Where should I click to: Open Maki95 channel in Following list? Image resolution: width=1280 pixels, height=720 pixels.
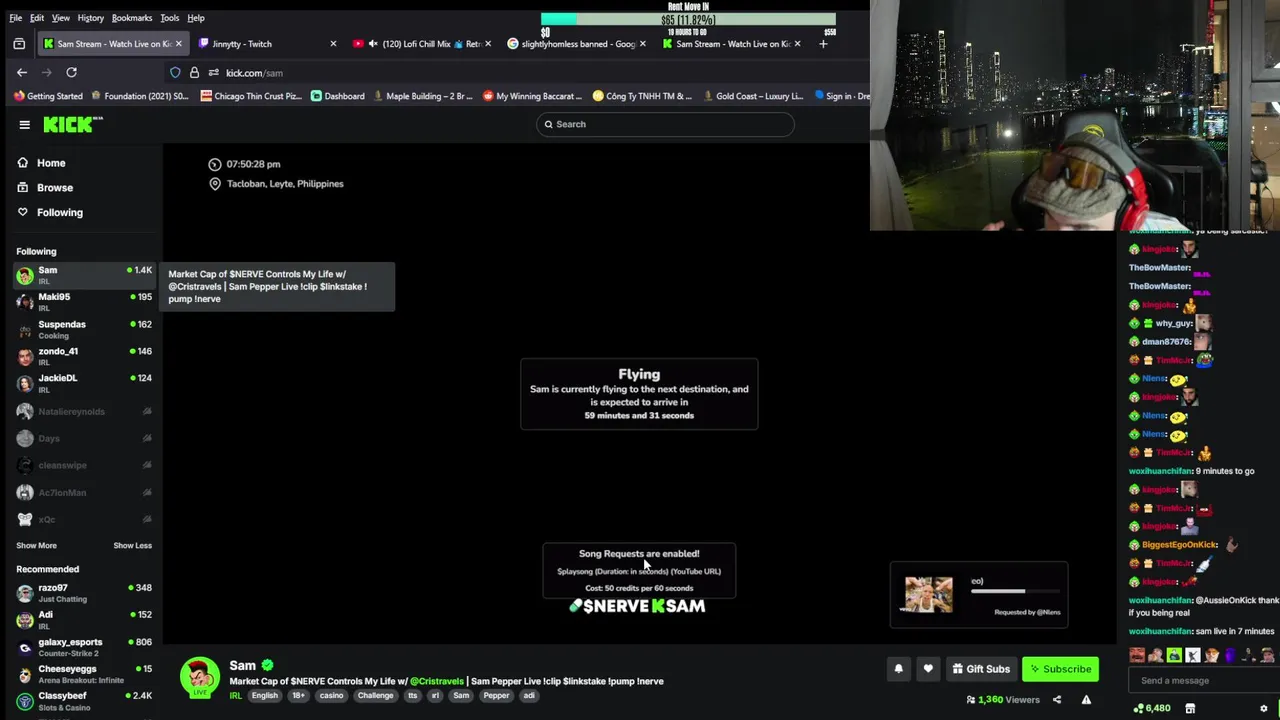84,302
